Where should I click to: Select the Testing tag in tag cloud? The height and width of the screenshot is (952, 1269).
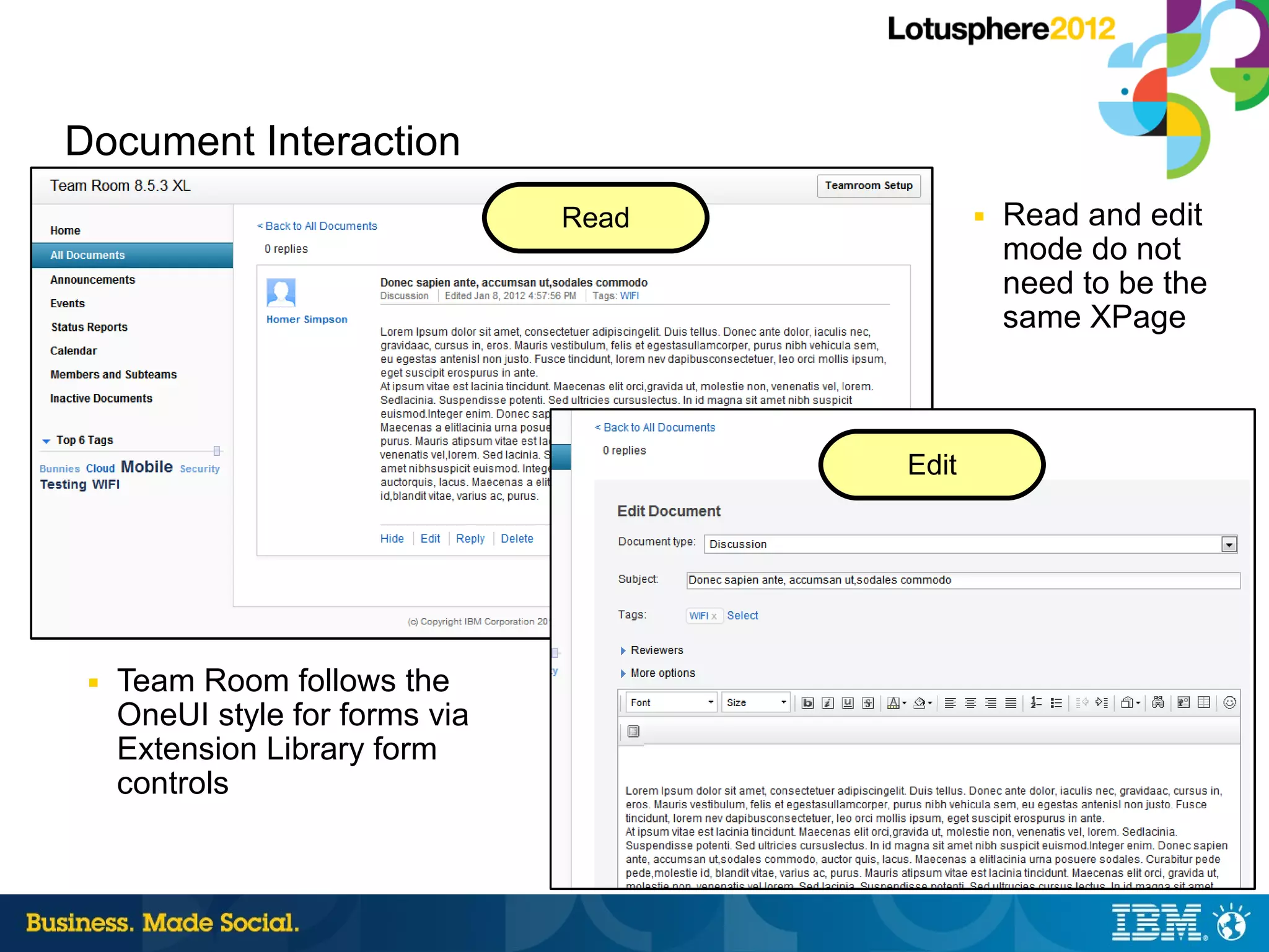tap(63, 484)
